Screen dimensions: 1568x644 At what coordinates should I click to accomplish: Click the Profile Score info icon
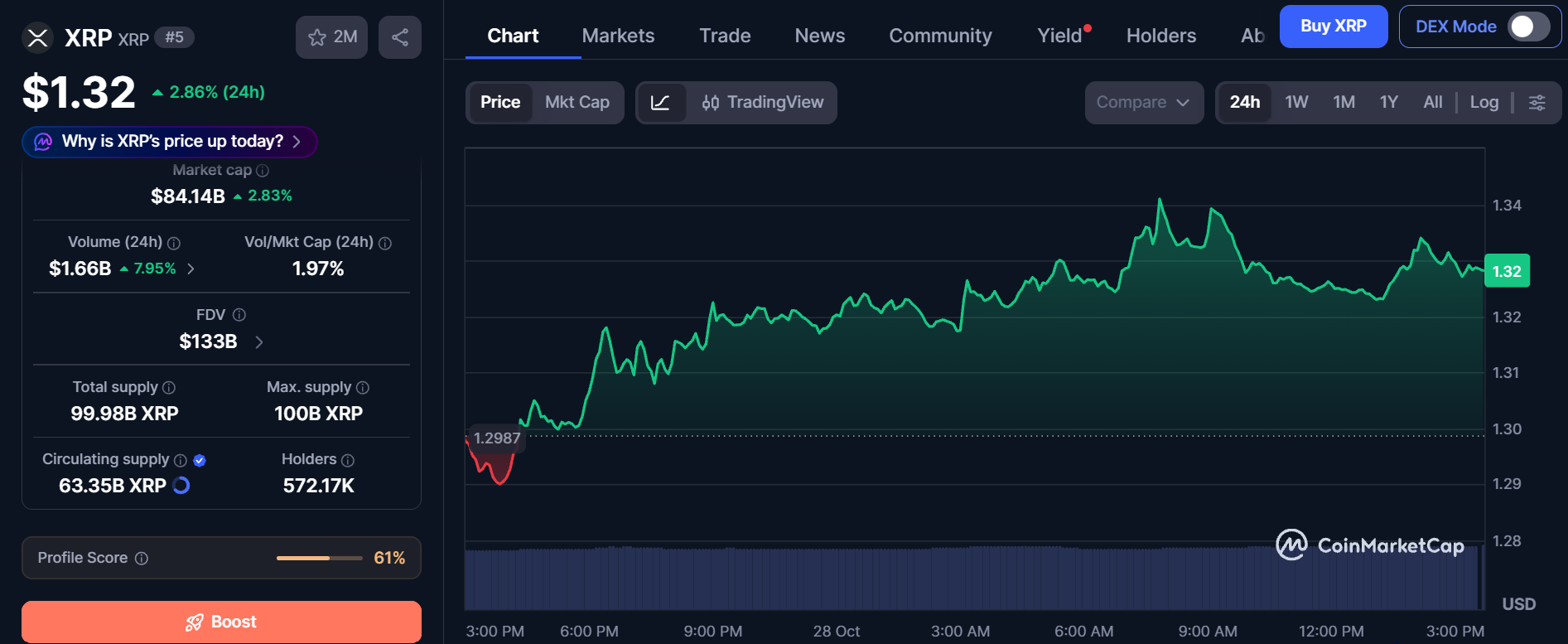click(x=142, y=559)
